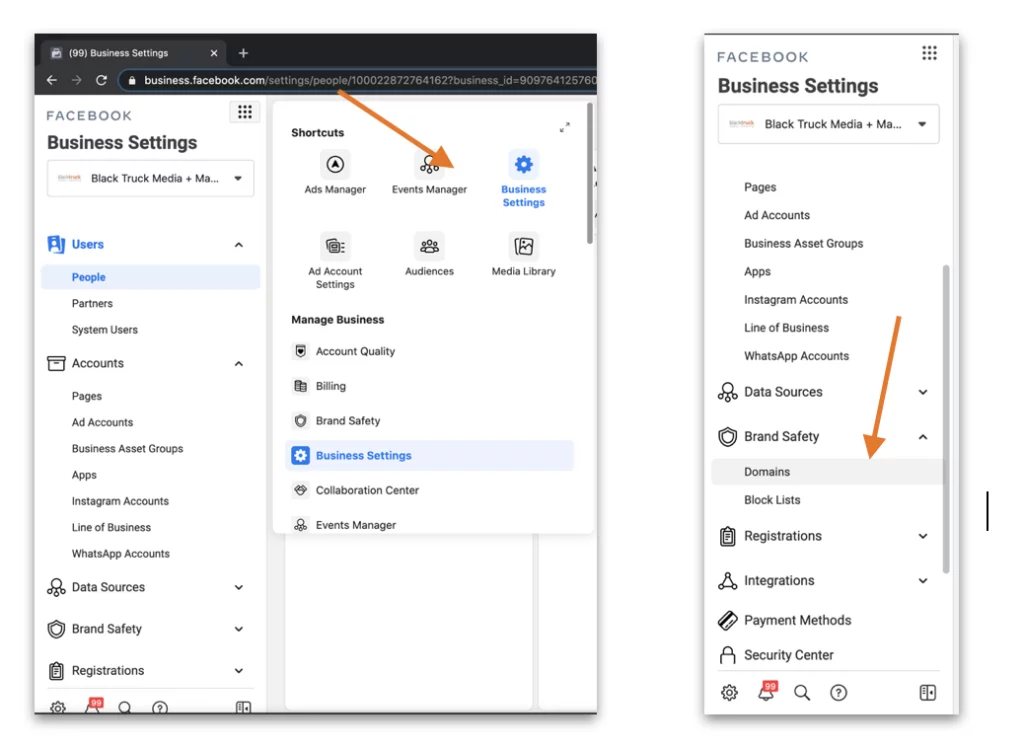Expand Brand Safety in left sidebar
The width and height of the screenshot is (1024, 748).
239,629
